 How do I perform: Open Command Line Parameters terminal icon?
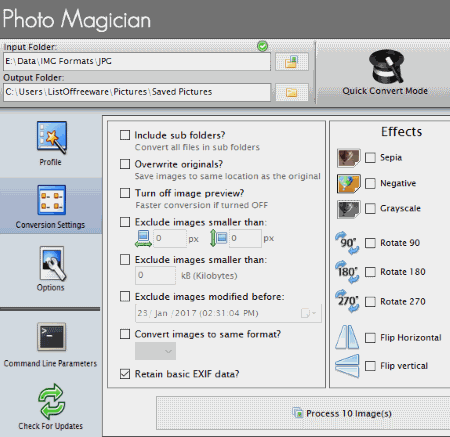tap(51, 337)
